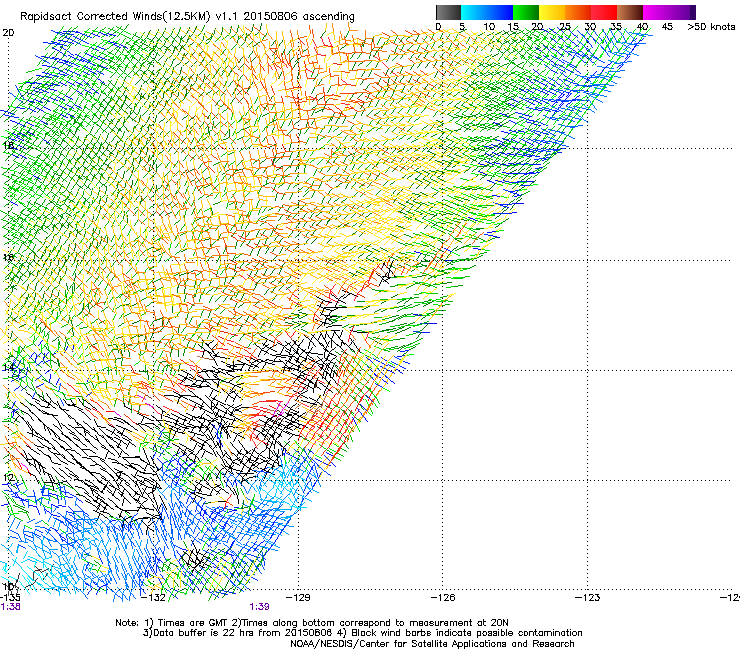Click the latitude label '14'
Image resolution: width=740 pixels, height=650 pixels.
pyautogui.click(x=8, y=367)
